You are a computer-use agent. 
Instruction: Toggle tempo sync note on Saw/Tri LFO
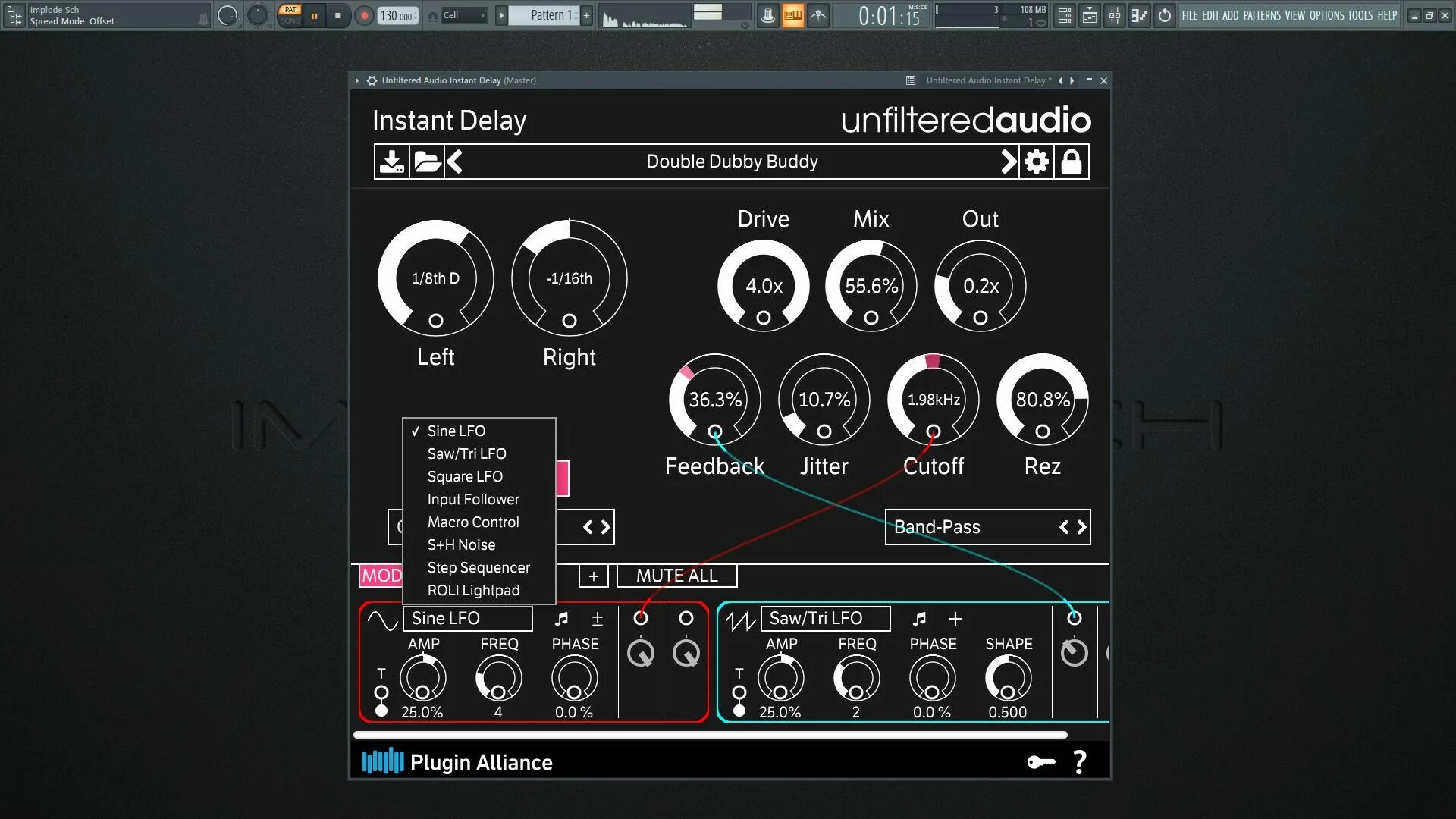(919, 619)
